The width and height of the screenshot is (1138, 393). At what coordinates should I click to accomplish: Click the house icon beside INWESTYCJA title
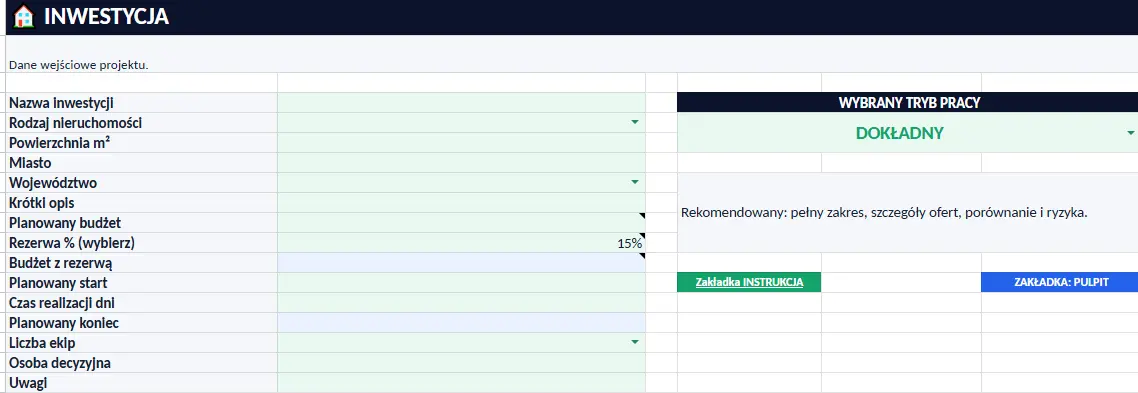[24, 17]
